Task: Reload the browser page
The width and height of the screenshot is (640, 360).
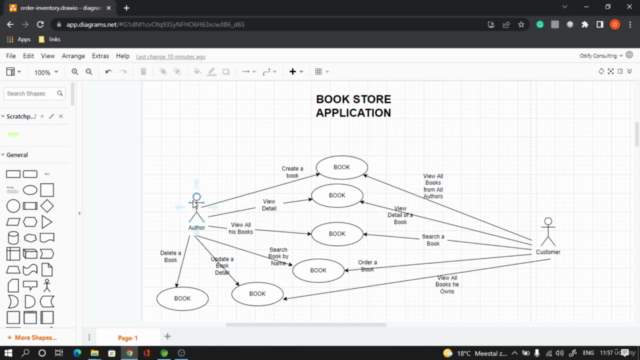Action: coord(40,24)
